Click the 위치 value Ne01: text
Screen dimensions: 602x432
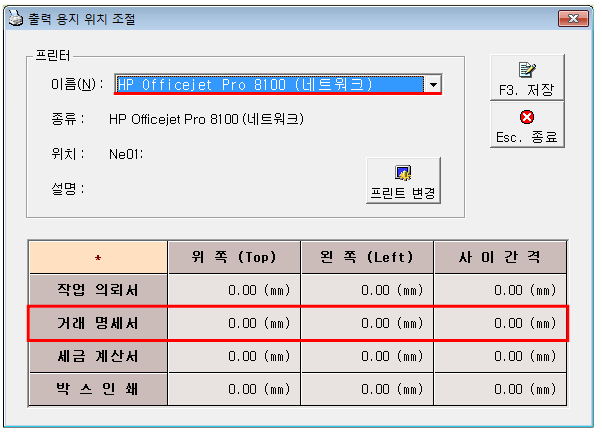tap(126, 154)
